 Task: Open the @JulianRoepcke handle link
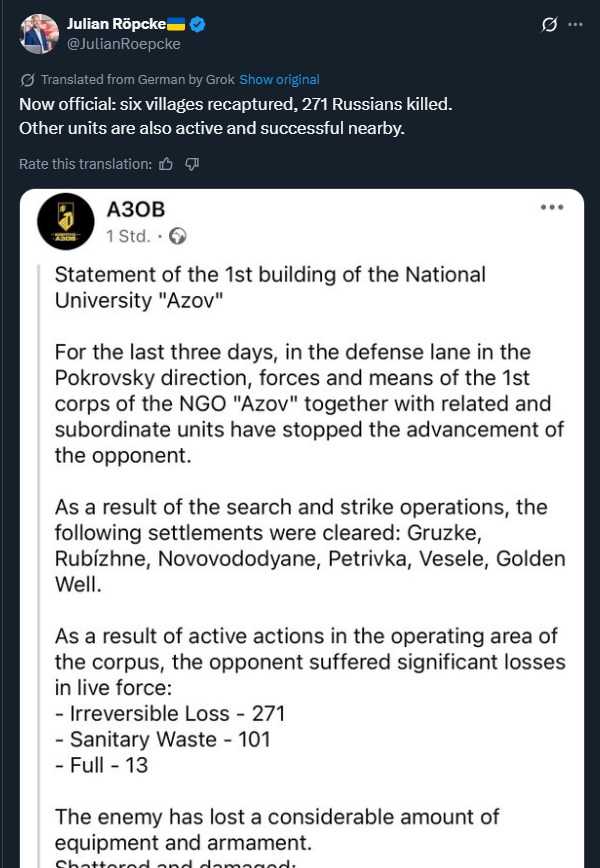click(123, 43)
